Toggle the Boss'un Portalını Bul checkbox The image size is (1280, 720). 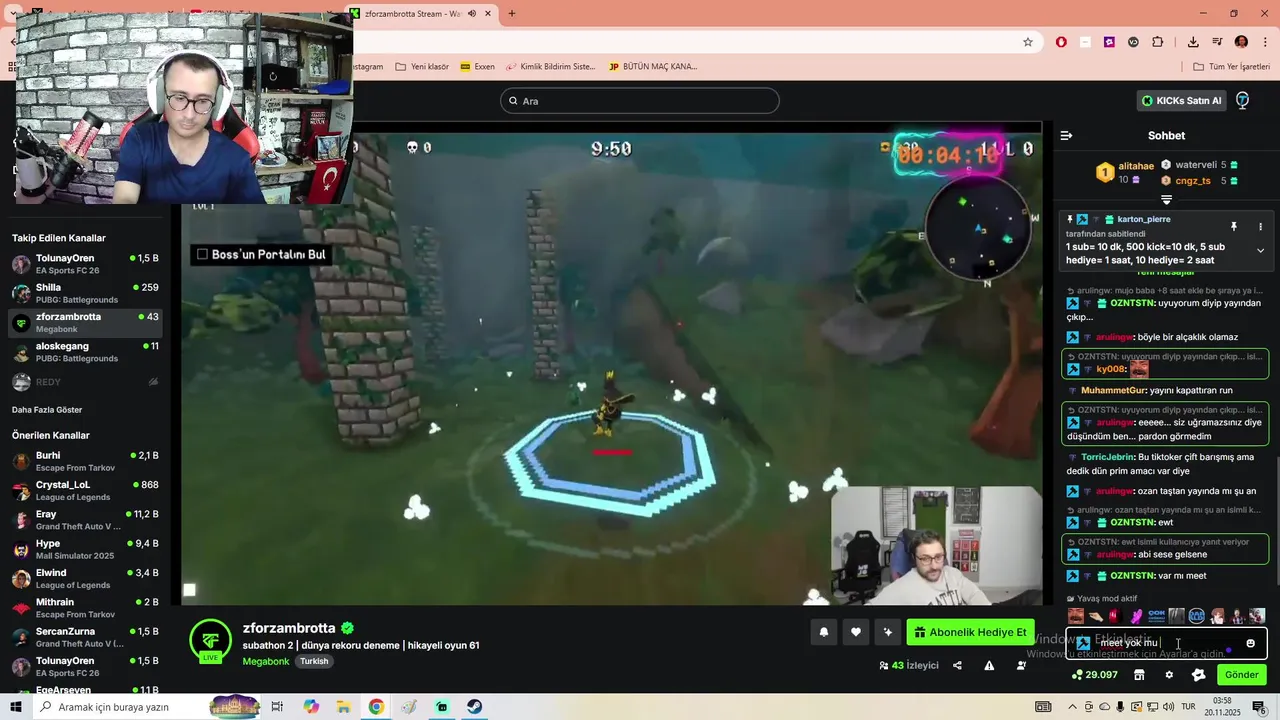202,254
